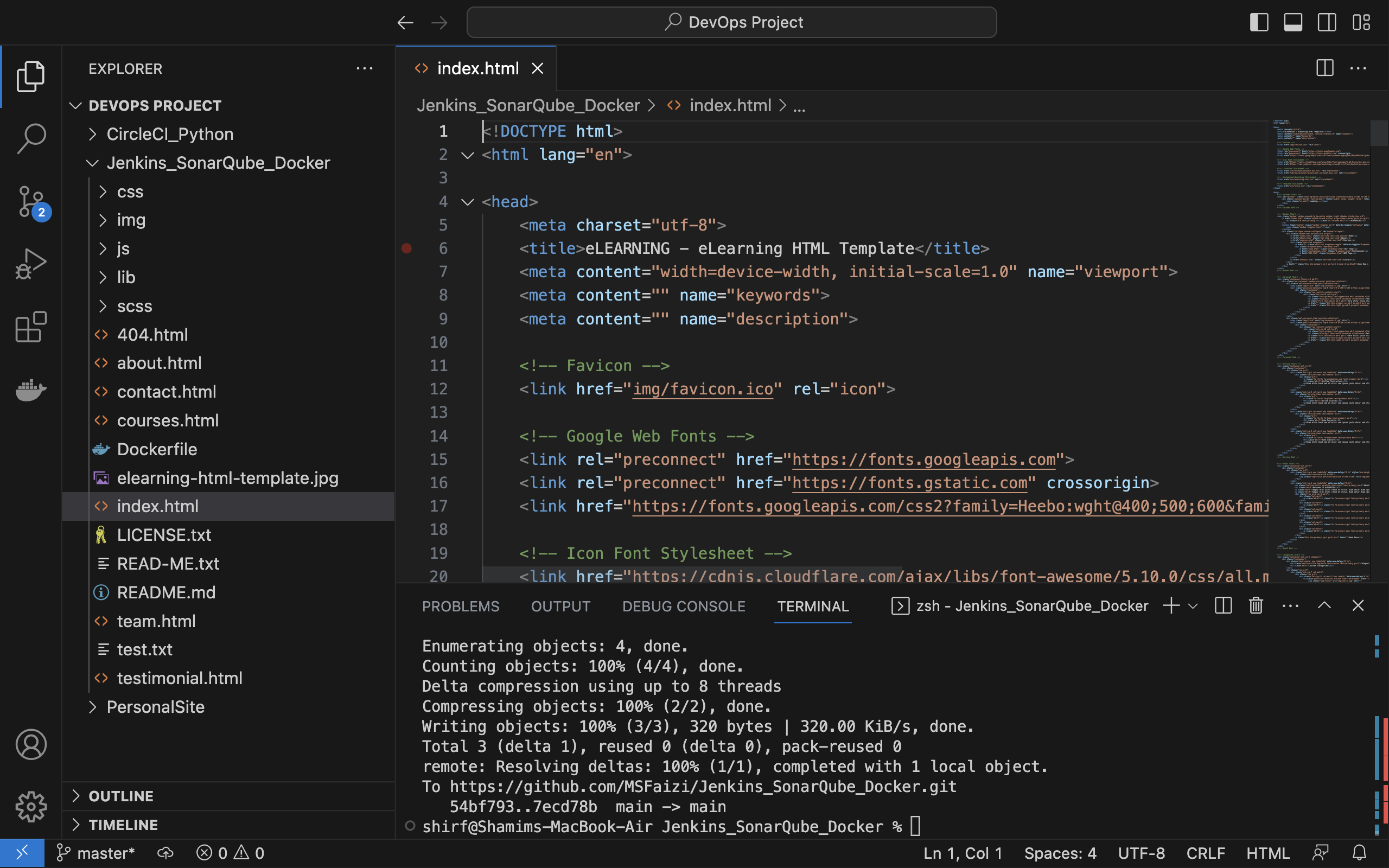1389x868 pixels.
Task: Switch to the DEBUG CONSOLE tab
Action: [683, 605]
